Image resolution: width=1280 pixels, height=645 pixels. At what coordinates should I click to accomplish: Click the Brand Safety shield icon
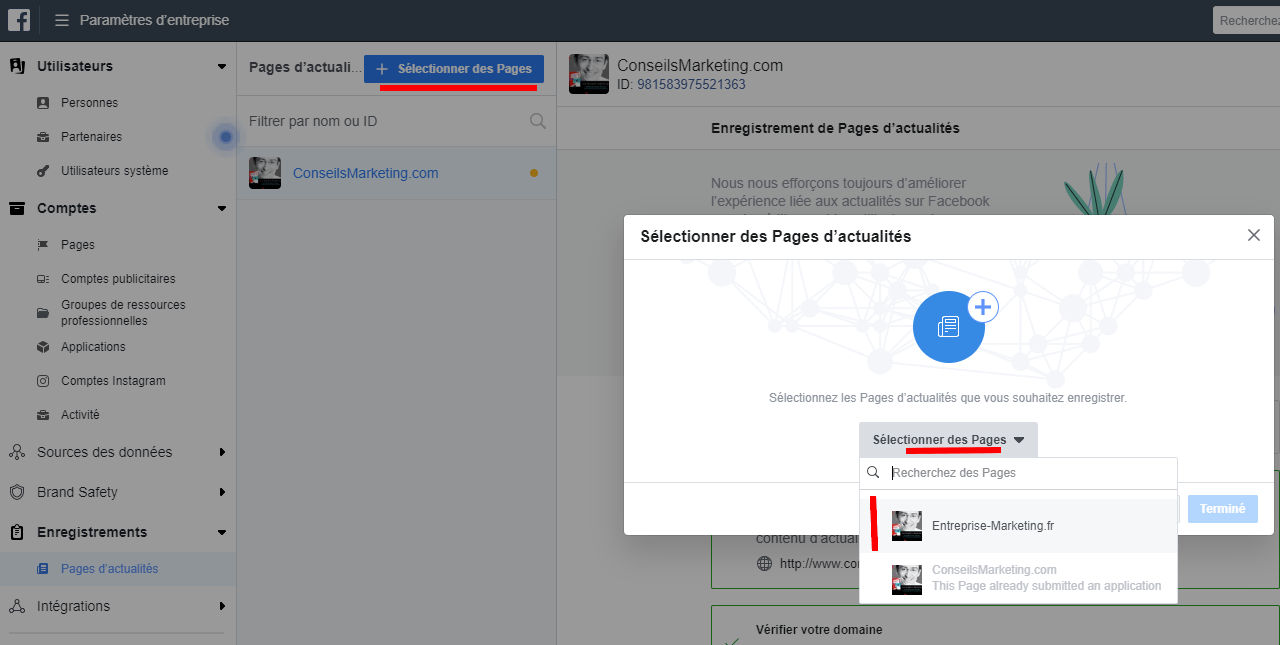point(17,492)
